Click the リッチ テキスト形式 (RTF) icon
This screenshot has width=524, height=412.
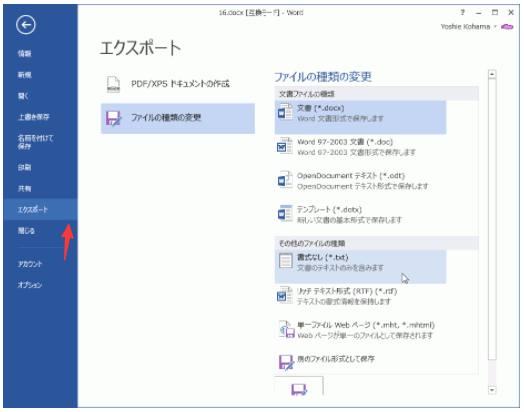tap(285, 295)
